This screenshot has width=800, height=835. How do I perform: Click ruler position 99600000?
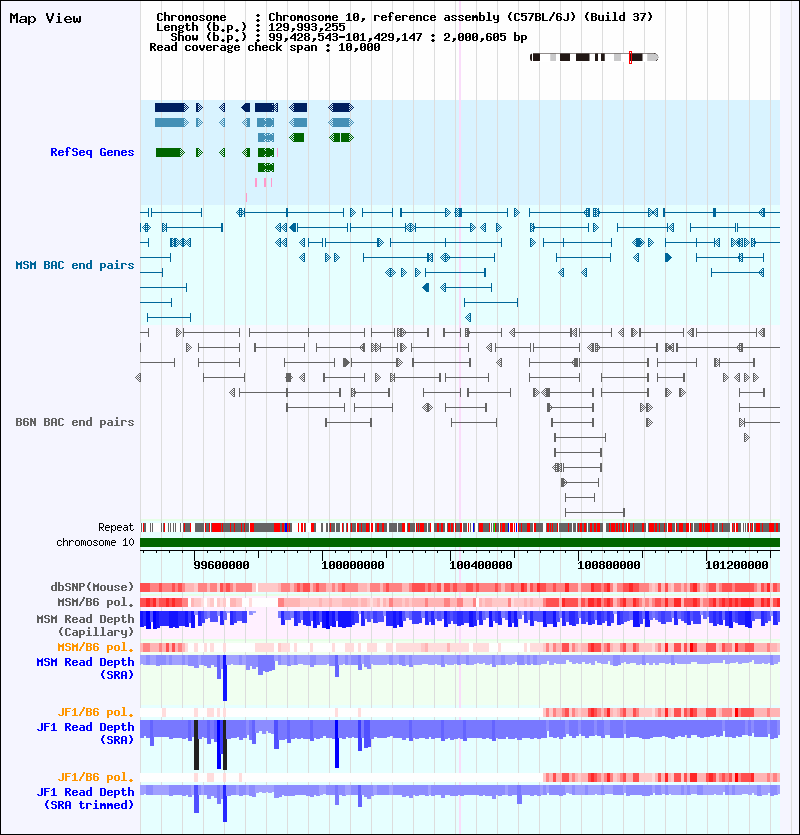click(x=221, y=565)
